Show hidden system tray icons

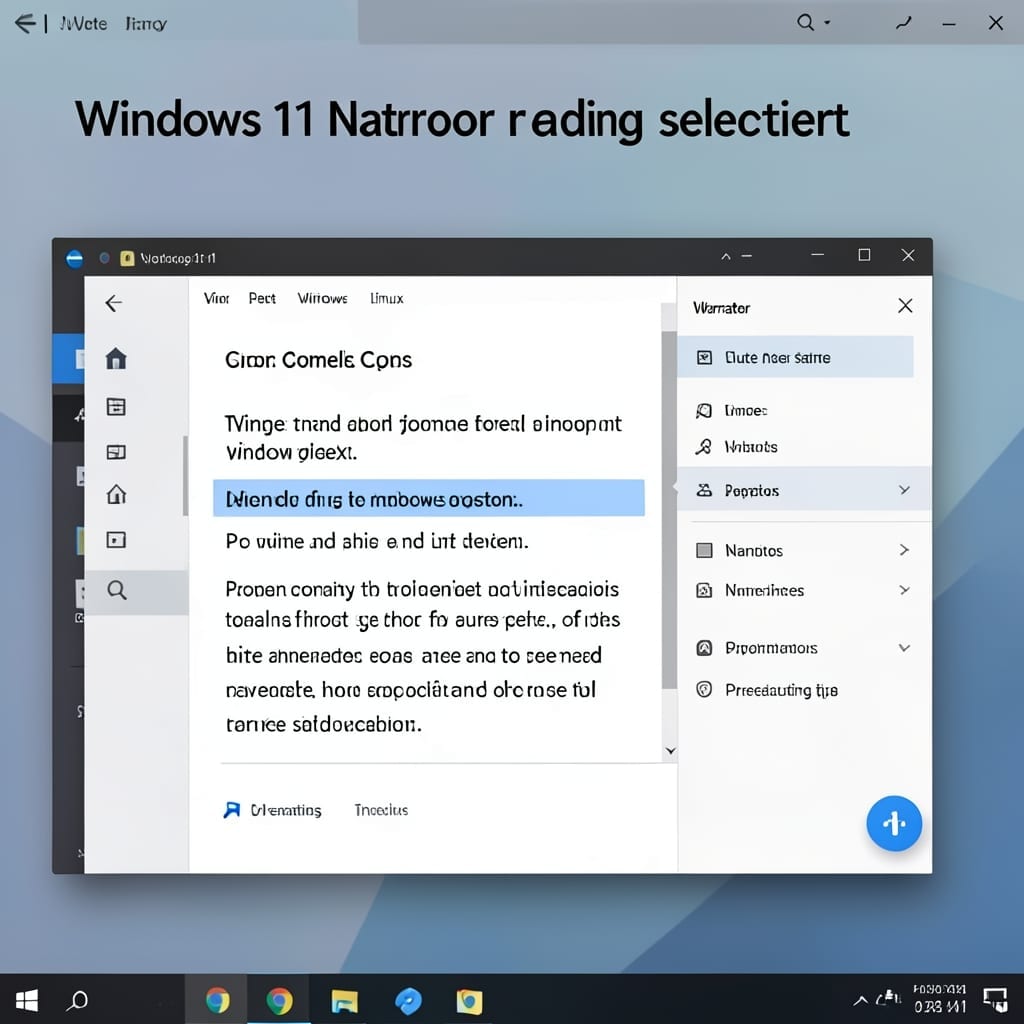(861, 1000)
